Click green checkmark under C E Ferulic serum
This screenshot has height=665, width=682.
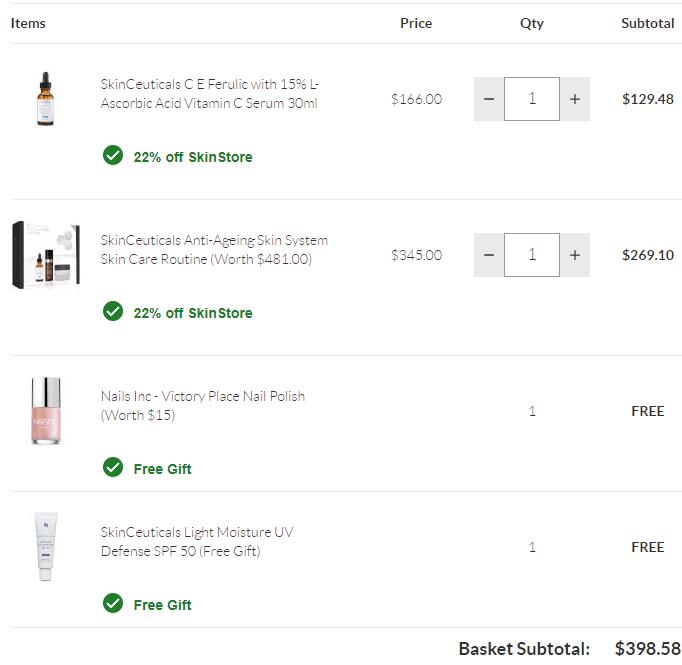[x=113, y=156]
